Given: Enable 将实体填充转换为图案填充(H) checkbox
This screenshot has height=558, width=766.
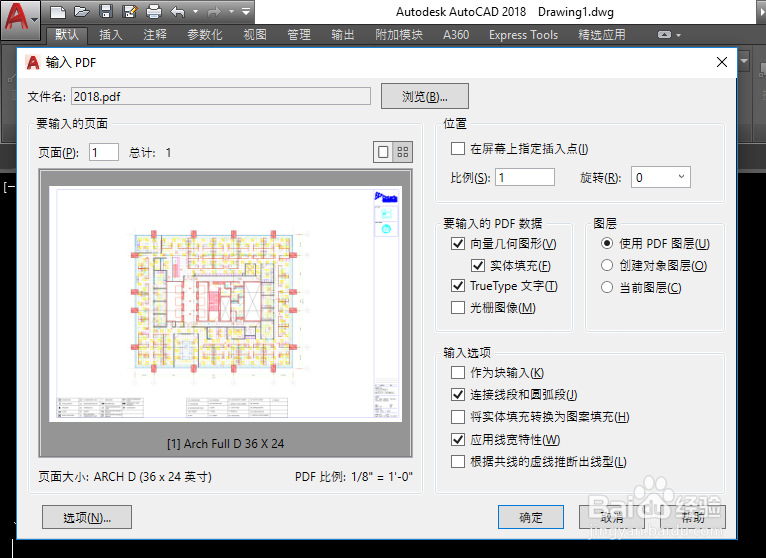Looking at the screenshot, I should click(x=458, y=416).
